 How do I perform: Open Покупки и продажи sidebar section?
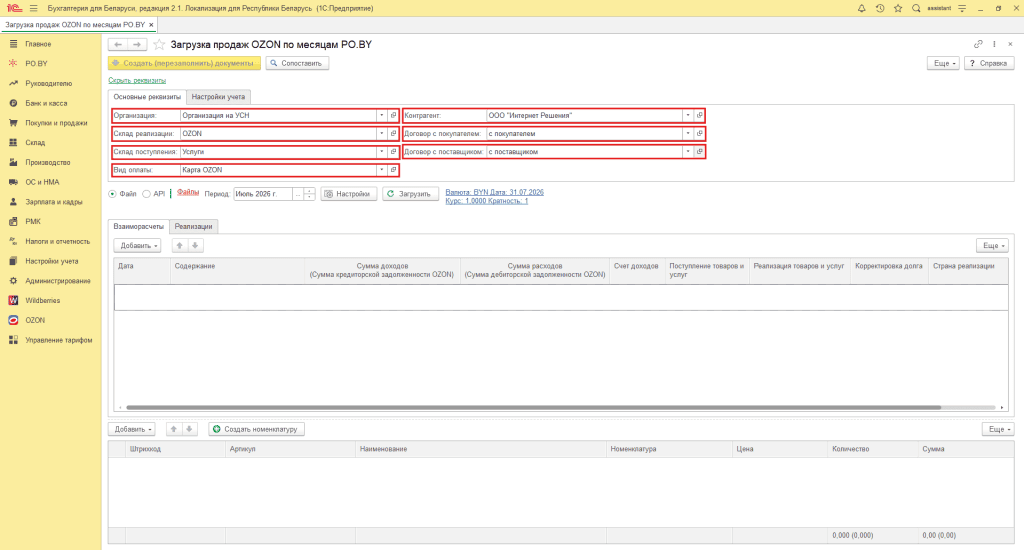56,123
